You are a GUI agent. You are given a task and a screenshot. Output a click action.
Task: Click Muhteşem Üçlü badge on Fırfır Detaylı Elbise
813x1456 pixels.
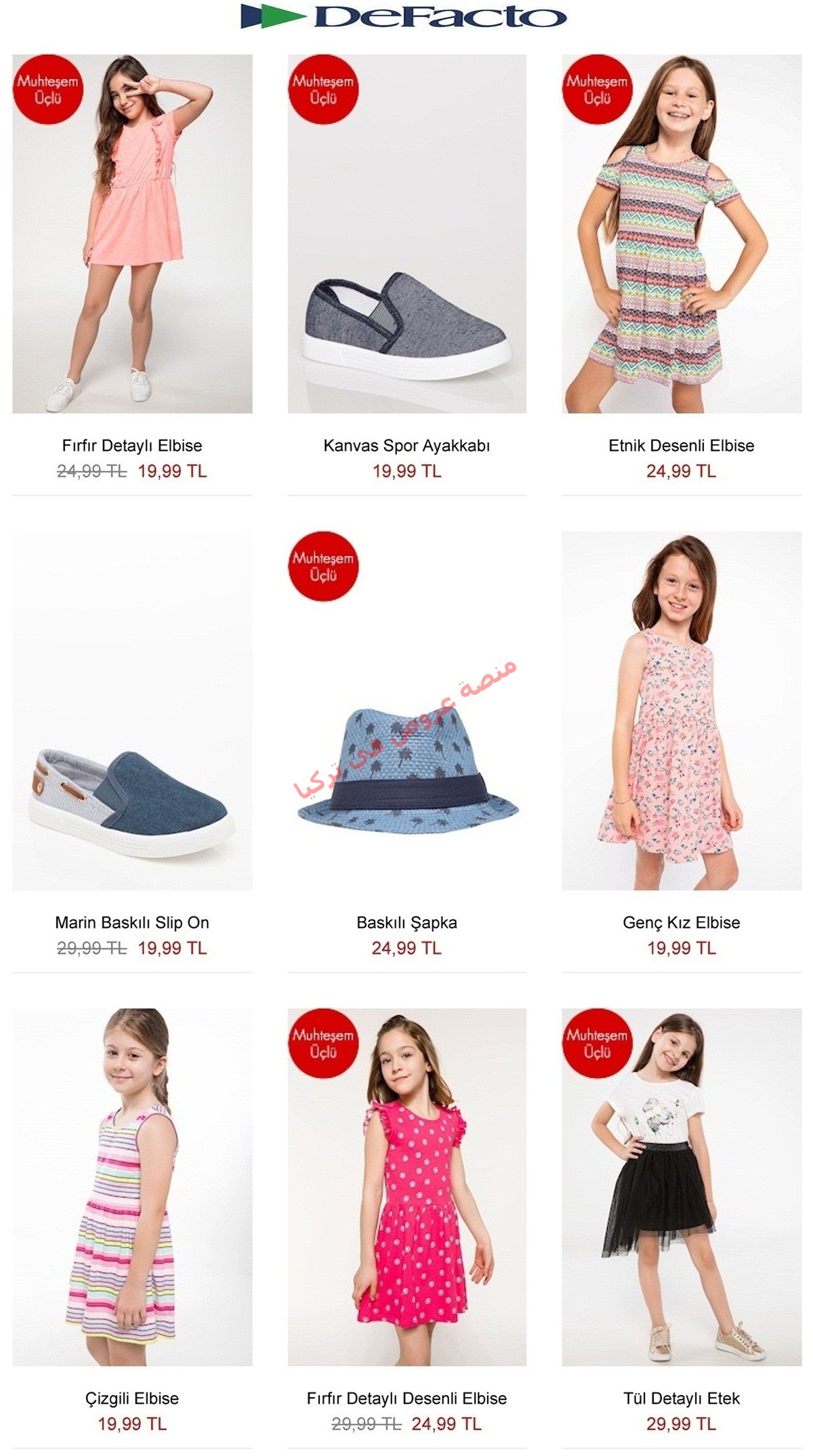click(48, 89)
